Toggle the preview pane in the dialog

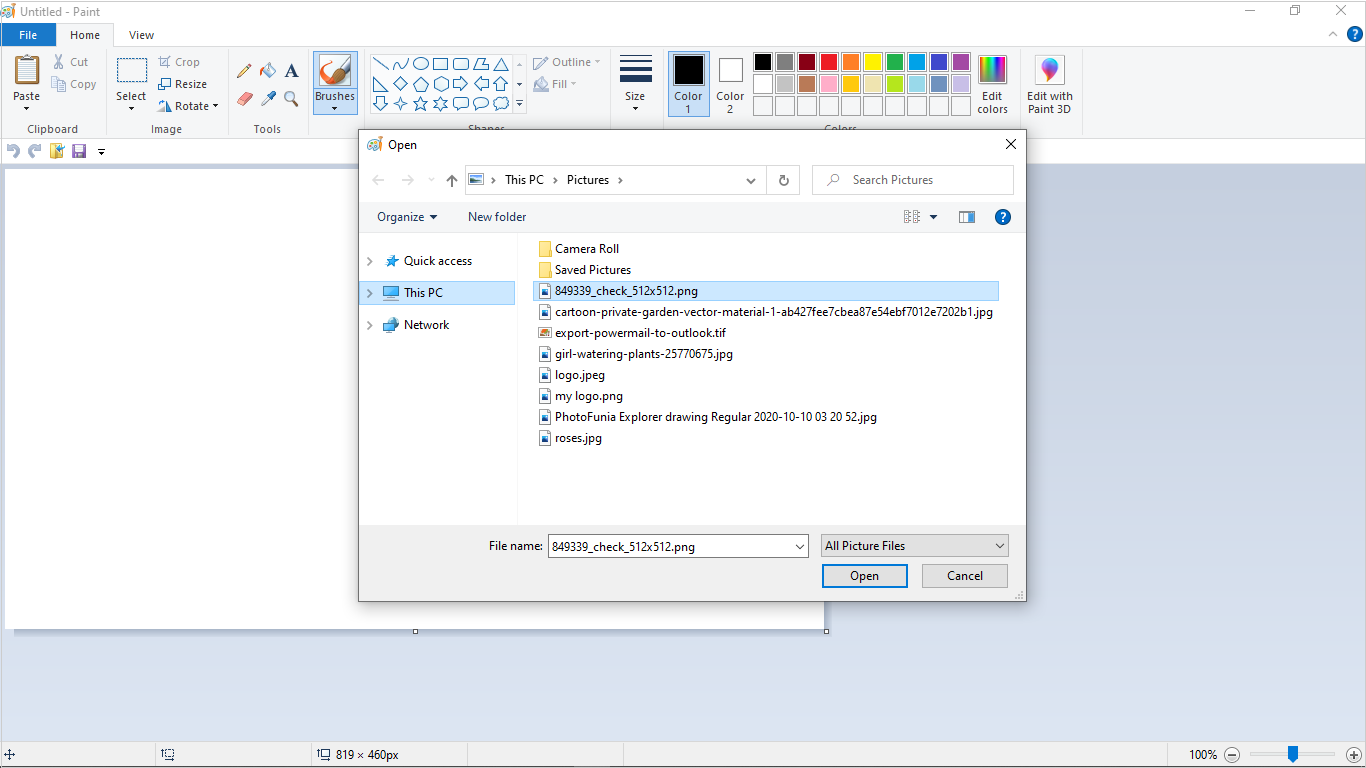(x=966, y=216)
